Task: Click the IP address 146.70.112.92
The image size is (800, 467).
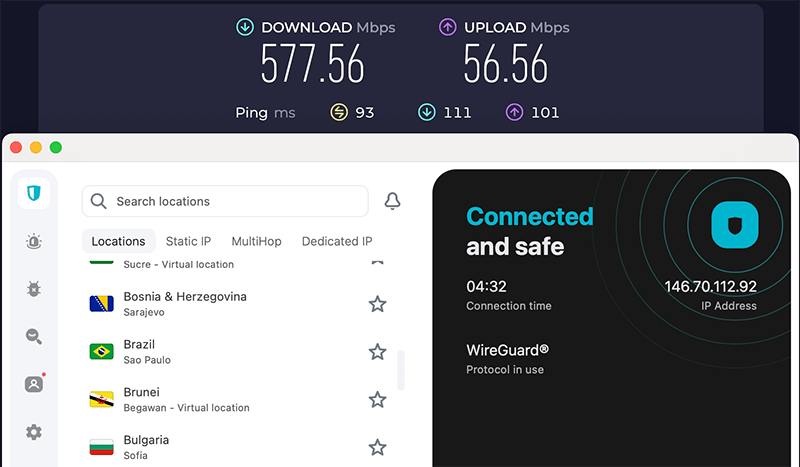Action: [x=711, y=286]
